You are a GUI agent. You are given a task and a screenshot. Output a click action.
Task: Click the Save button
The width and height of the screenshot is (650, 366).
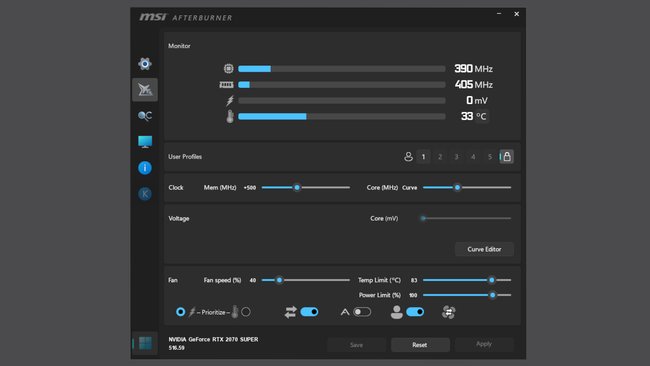(x=356, y=345)
